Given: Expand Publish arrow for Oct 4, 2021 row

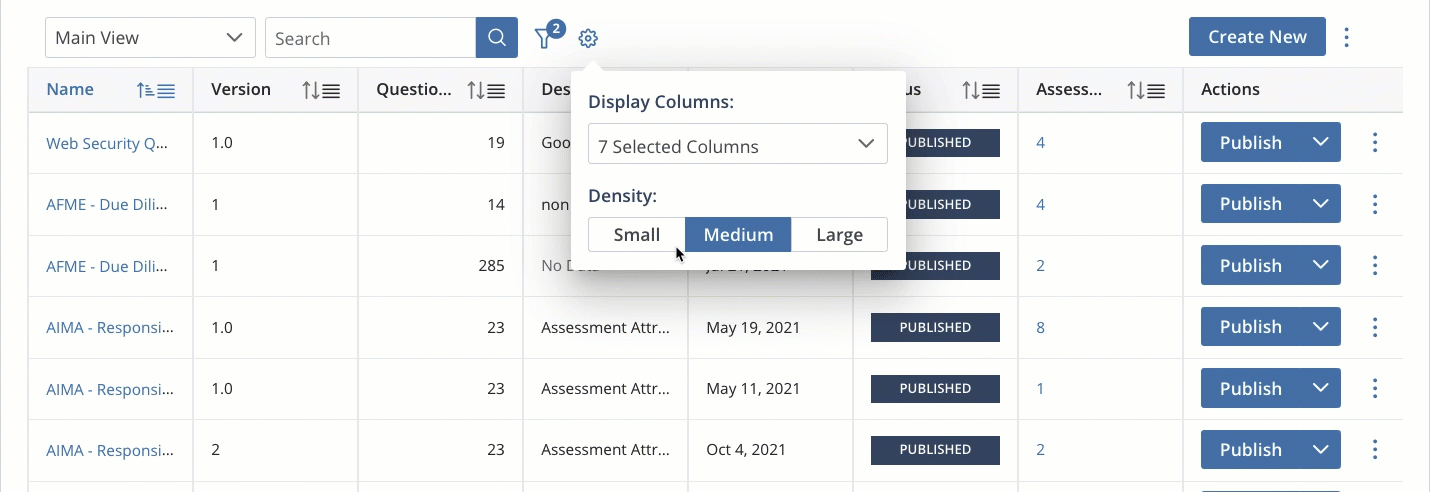Looking at the screenshot, I should pos(1321,450).
